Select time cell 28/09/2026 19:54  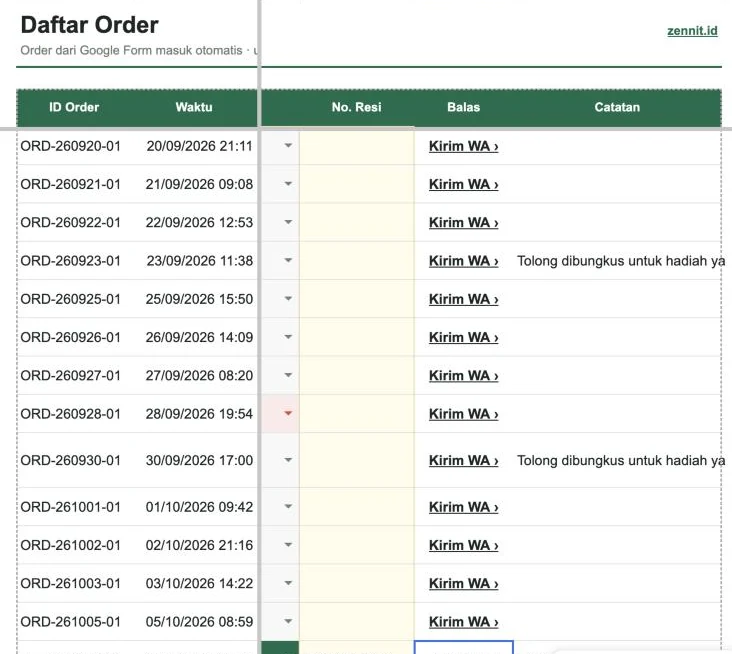pos(199,414)
